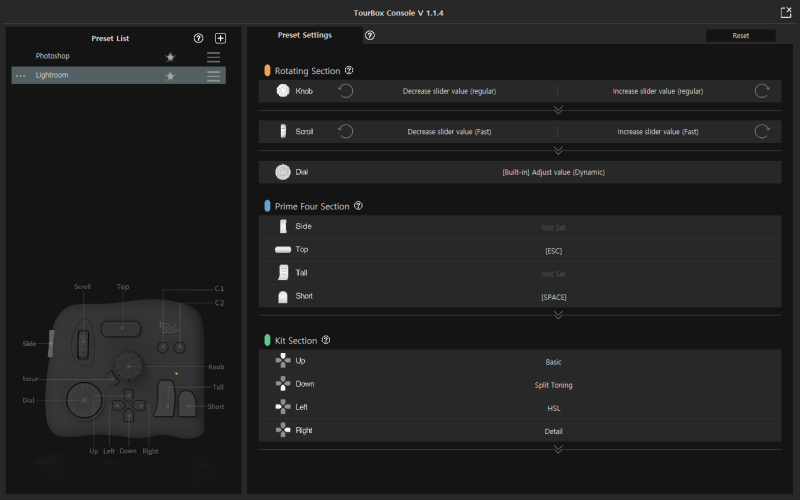Open hamburger menu for Photoshop preset
This screenshot has width=800, height=500.
213,57
